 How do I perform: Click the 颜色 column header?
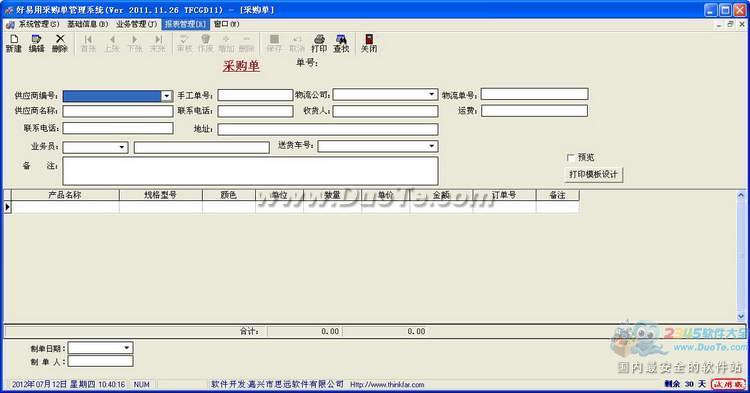coord(229,195)
